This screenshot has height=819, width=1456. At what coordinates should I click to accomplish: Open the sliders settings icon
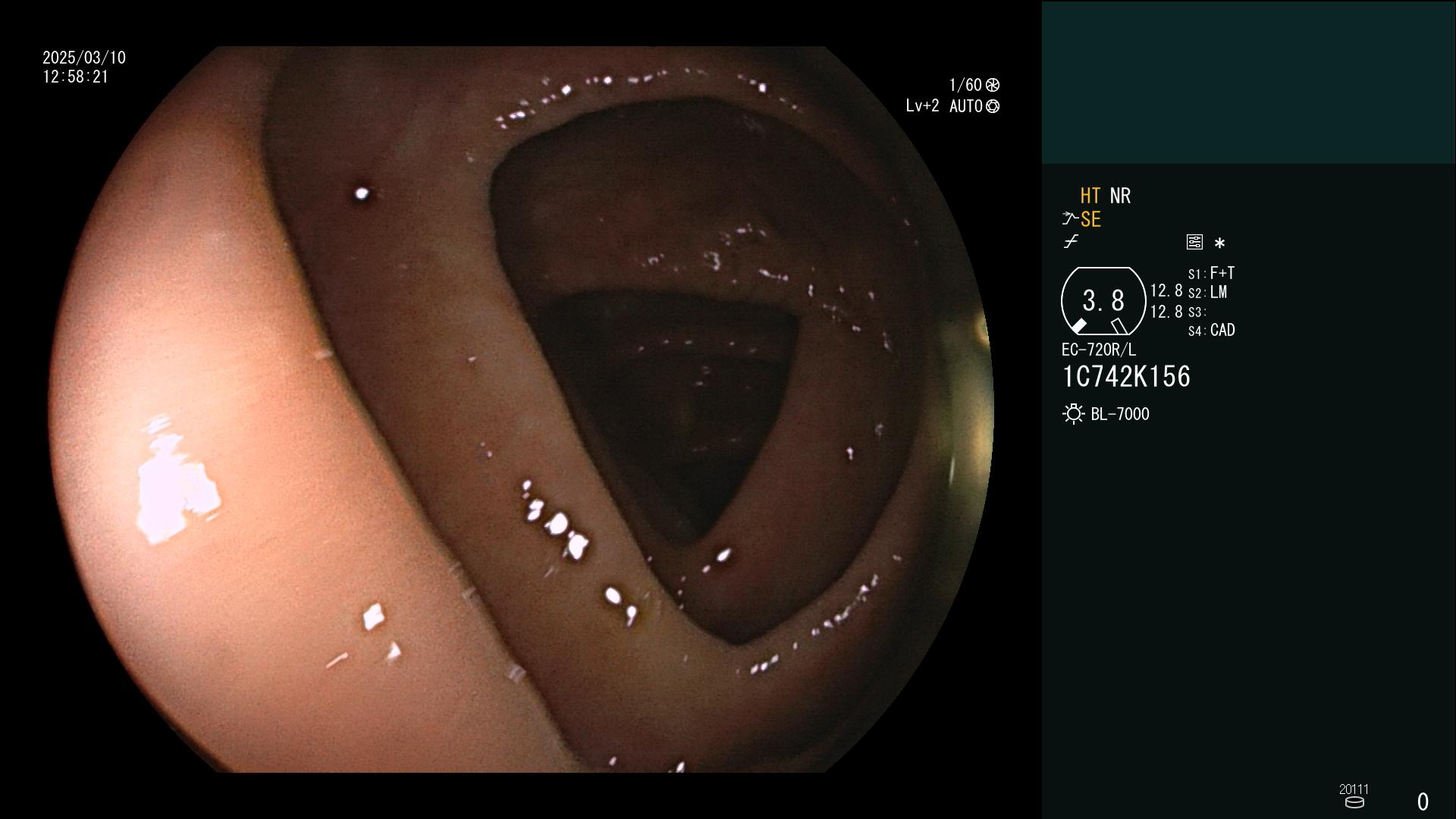1194,242
